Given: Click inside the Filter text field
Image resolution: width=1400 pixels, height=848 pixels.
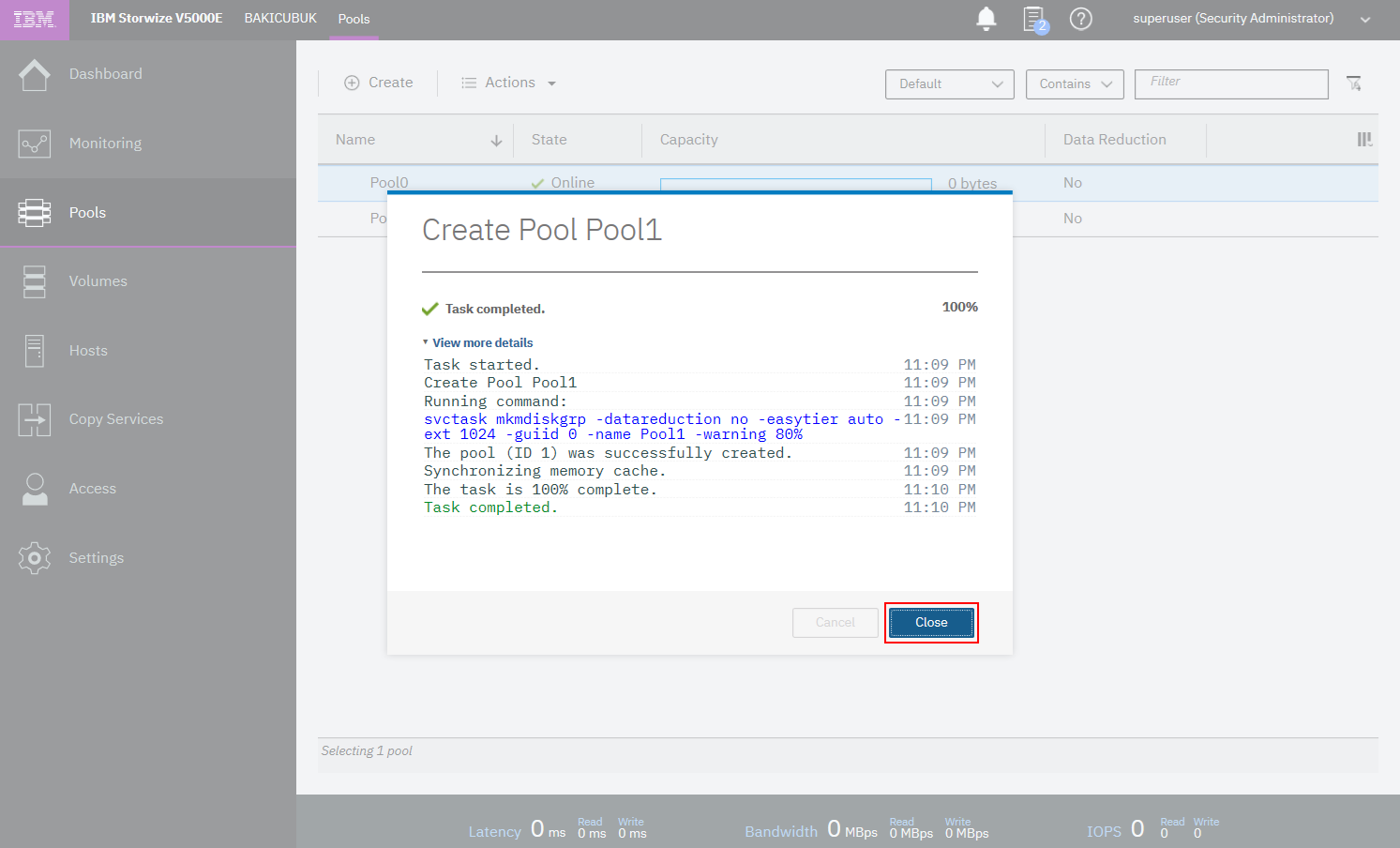Looking at the screenshot, I should click(1231, 83).
